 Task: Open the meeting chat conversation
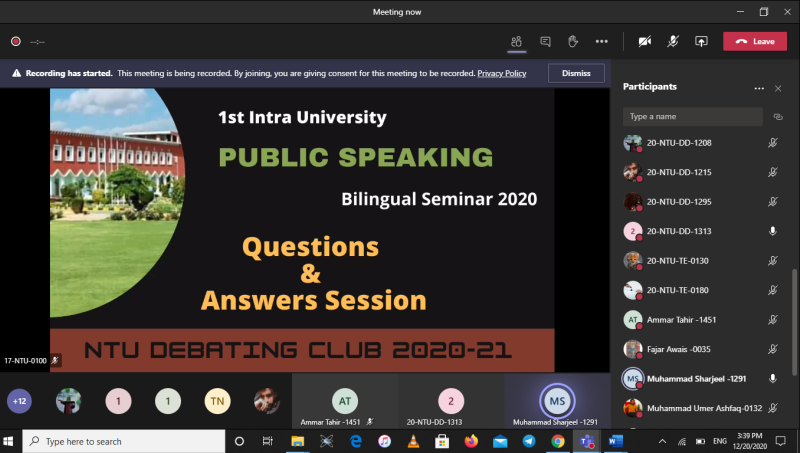(x=545, y=41)
